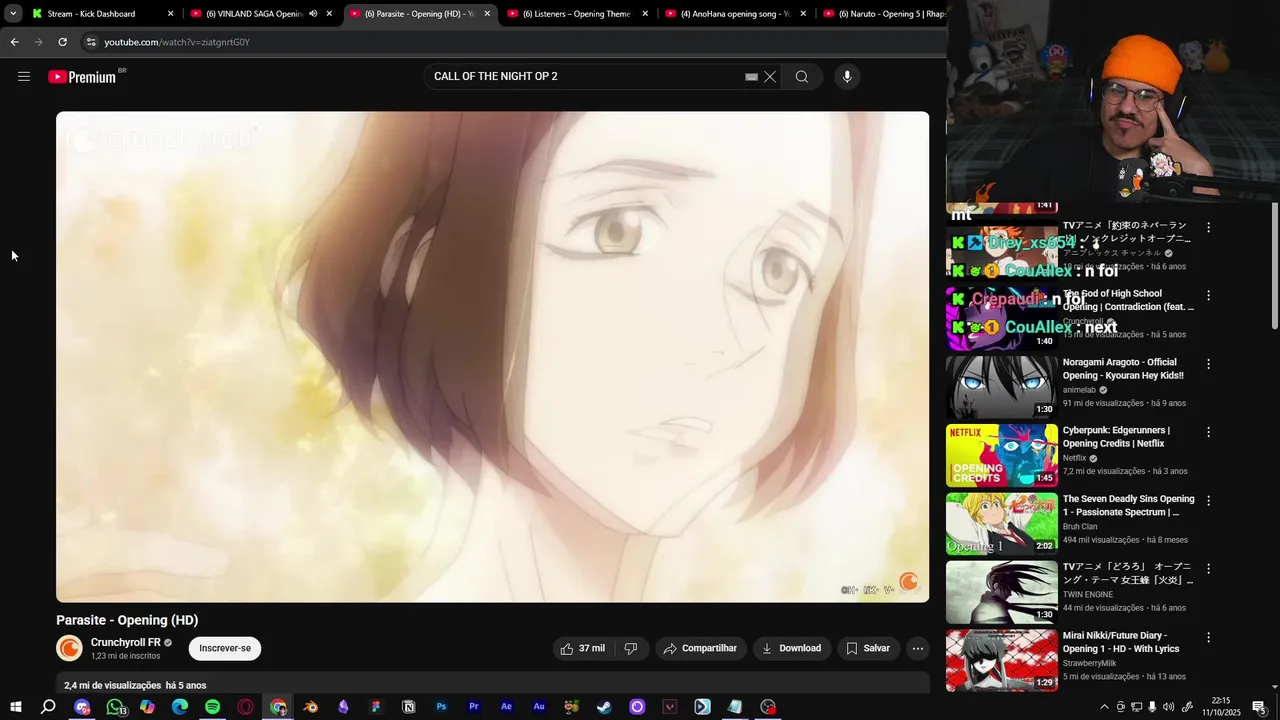Reload the current YouTube page
This screenshot has height=720, width=1280.
[62, 42]
